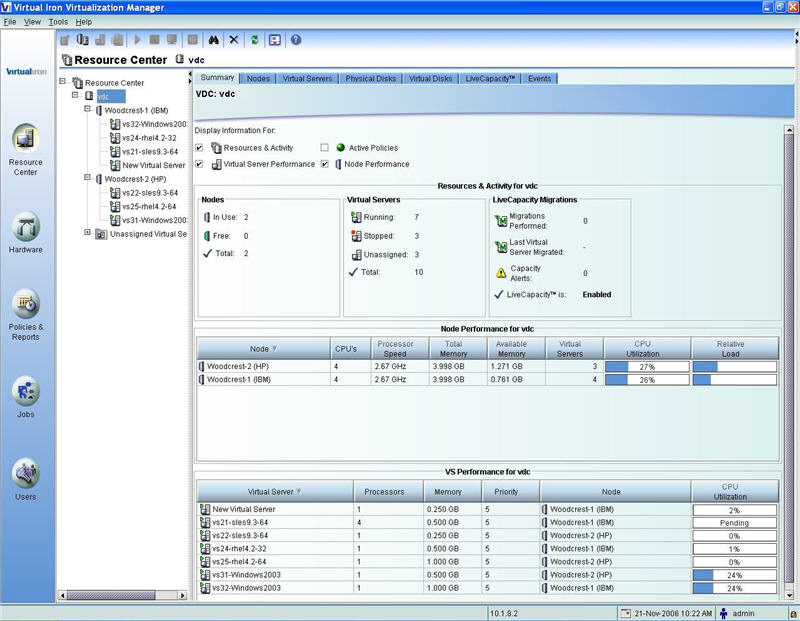Expand Unassigned Virtual Servers tree node
The image size is (800, 621).
click(87, 232)
